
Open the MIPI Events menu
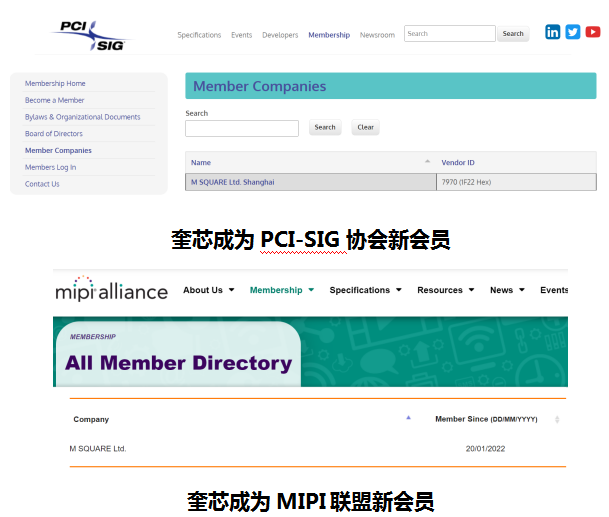pos(554,290)
